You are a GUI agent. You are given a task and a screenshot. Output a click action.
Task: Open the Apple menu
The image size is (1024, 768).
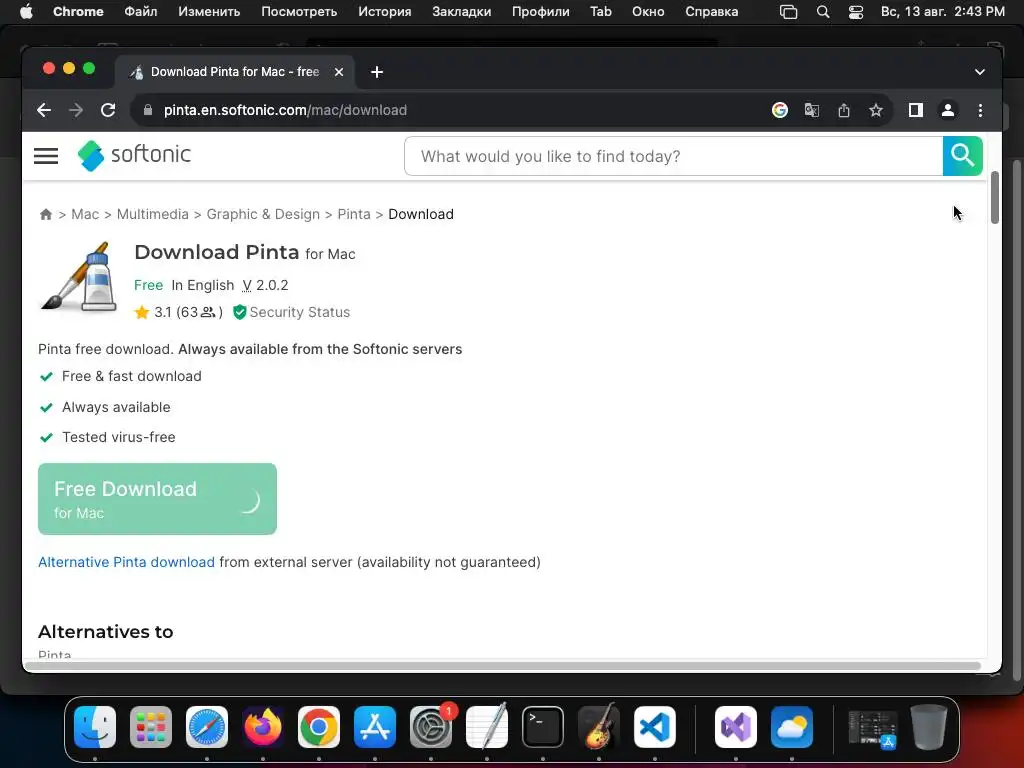tap(25, 12)
